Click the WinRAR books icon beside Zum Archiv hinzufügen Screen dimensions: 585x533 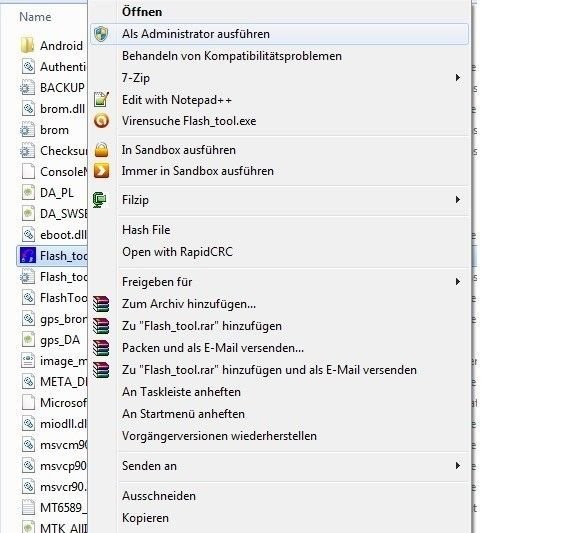101,304
